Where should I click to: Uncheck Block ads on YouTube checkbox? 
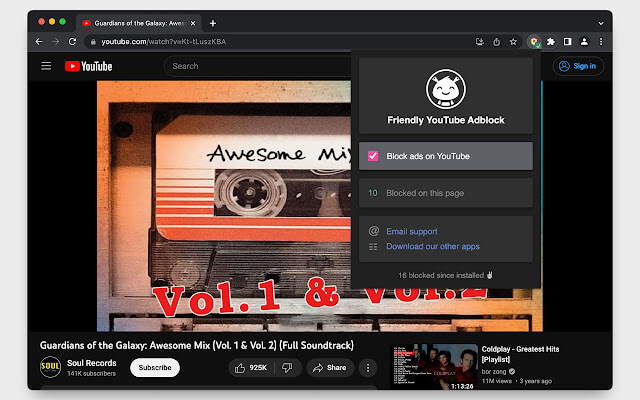[x=373, y=156]
